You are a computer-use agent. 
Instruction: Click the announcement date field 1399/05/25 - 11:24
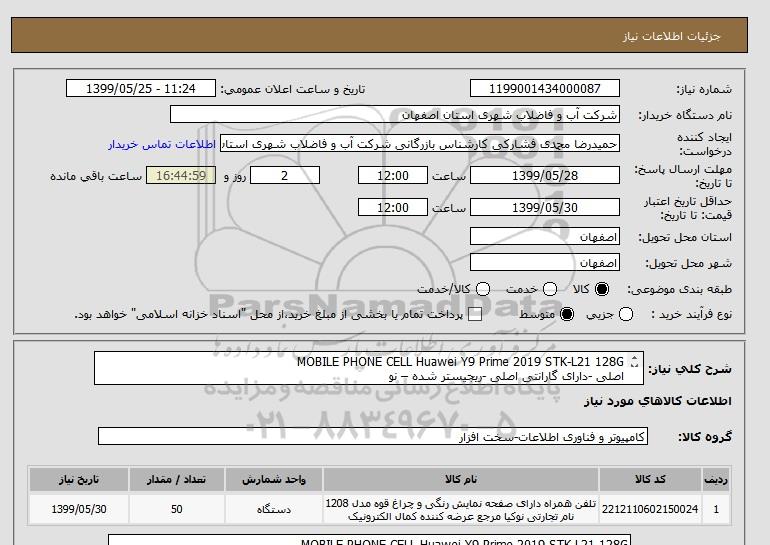point(141,88)
